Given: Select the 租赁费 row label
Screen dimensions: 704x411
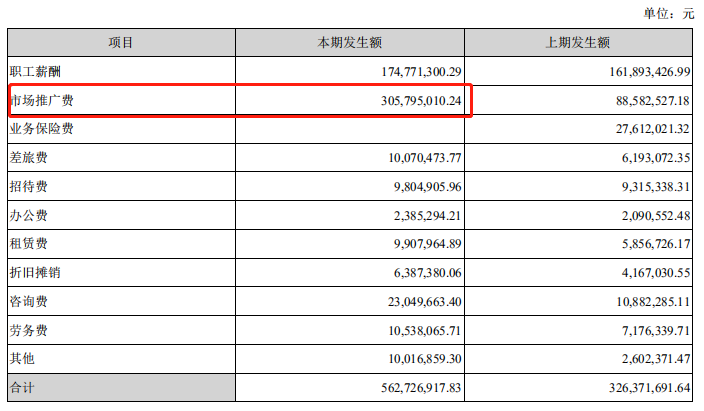Looking at the screenshot, I should 29,243.
